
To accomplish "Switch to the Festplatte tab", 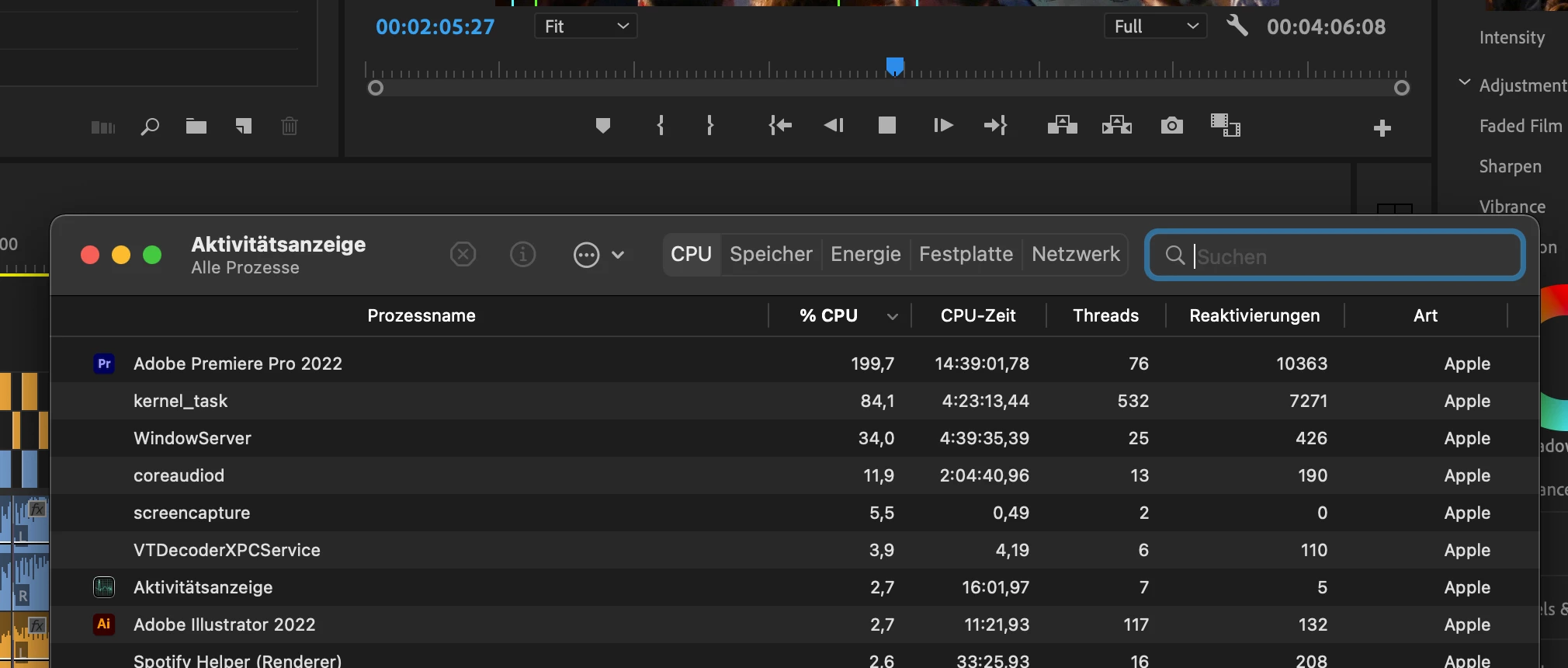I will click(x=966, y=254).
